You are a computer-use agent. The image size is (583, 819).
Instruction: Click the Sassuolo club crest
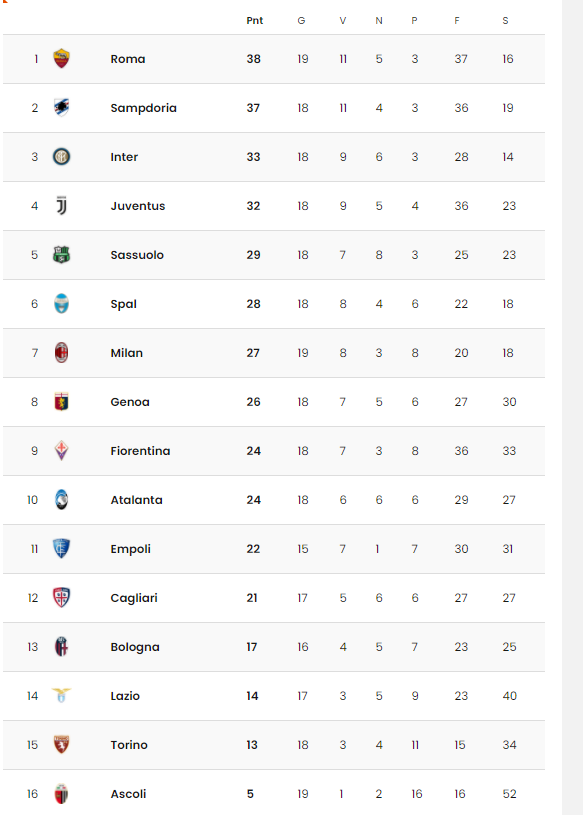point(61,255)
